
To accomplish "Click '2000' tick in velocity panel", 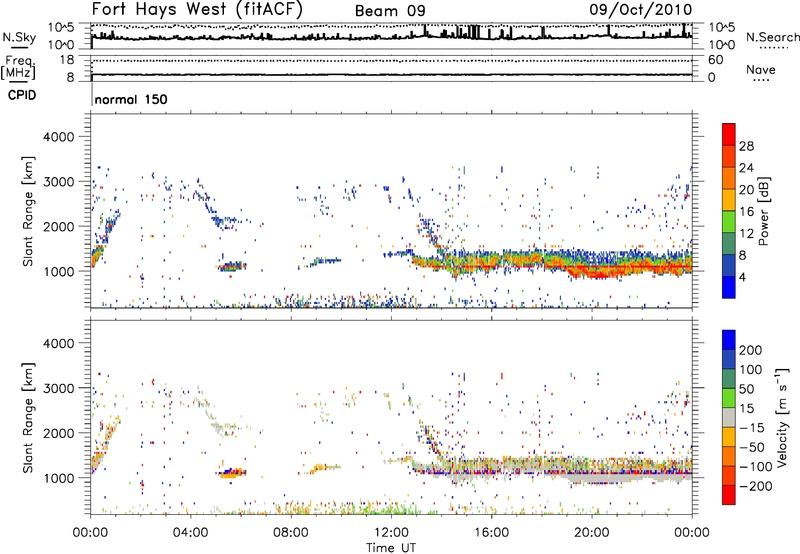I will click(58, 433).
